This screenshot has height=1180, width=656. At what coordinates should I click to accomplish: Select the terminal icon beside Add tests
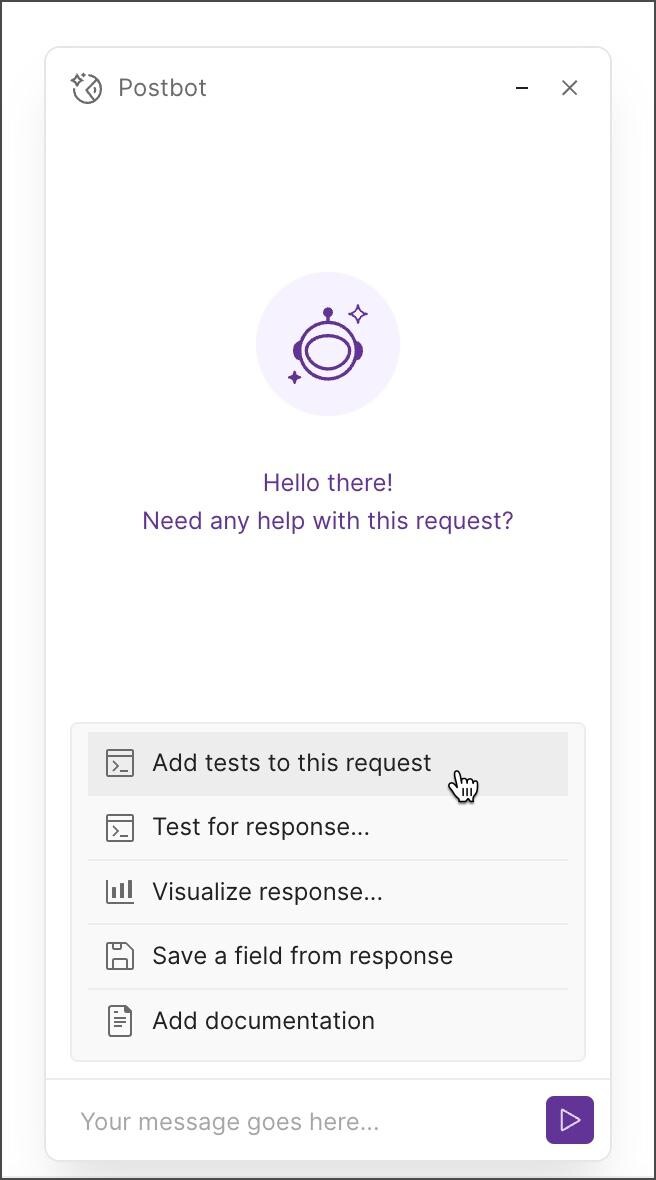point(120,763)
